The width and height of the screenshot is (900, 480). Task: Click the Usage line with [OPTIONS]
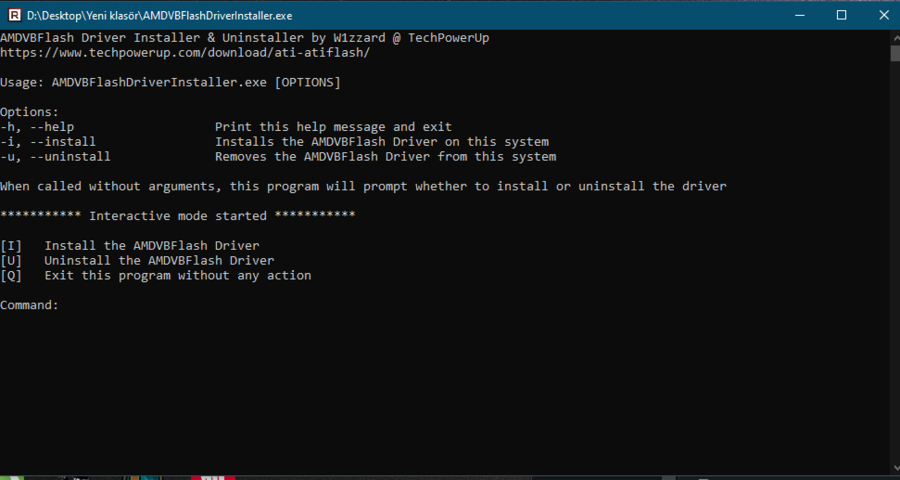coord(170,82)
